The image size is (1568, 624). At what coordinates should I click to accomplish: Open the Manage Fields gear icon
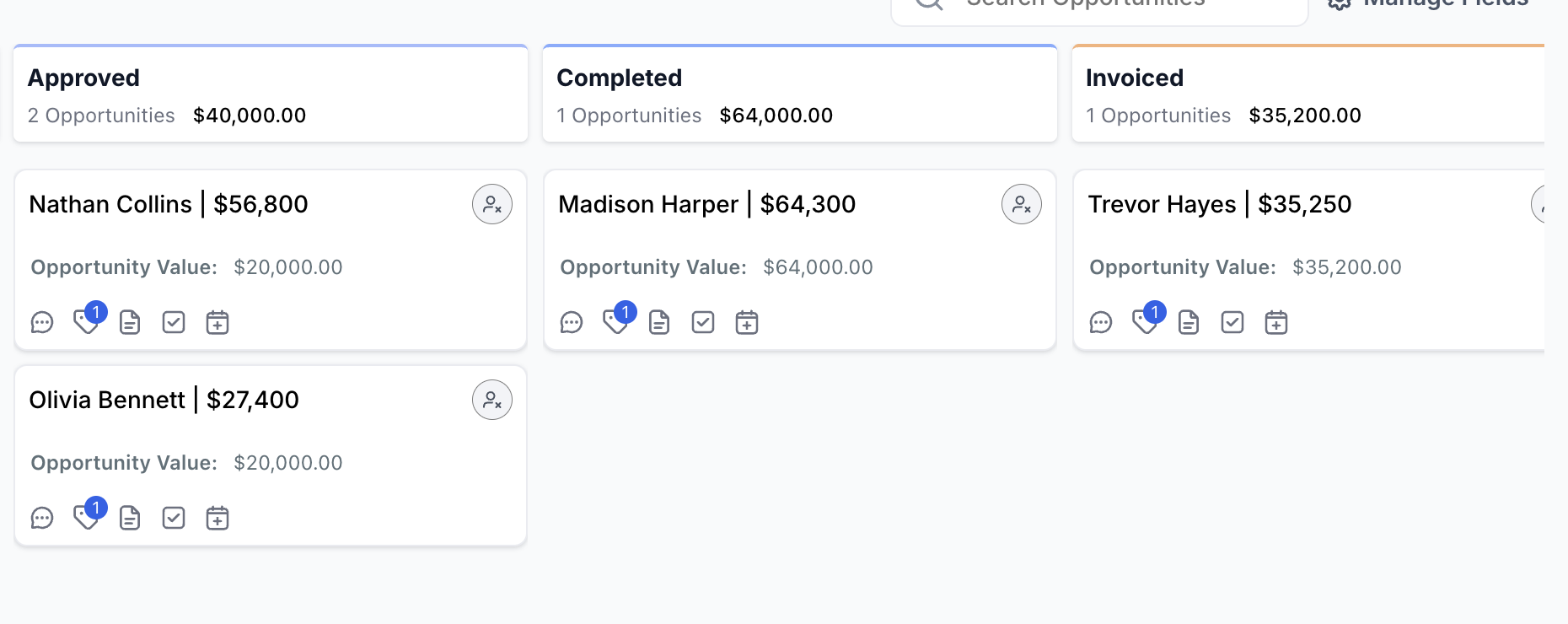point(1339,4)
